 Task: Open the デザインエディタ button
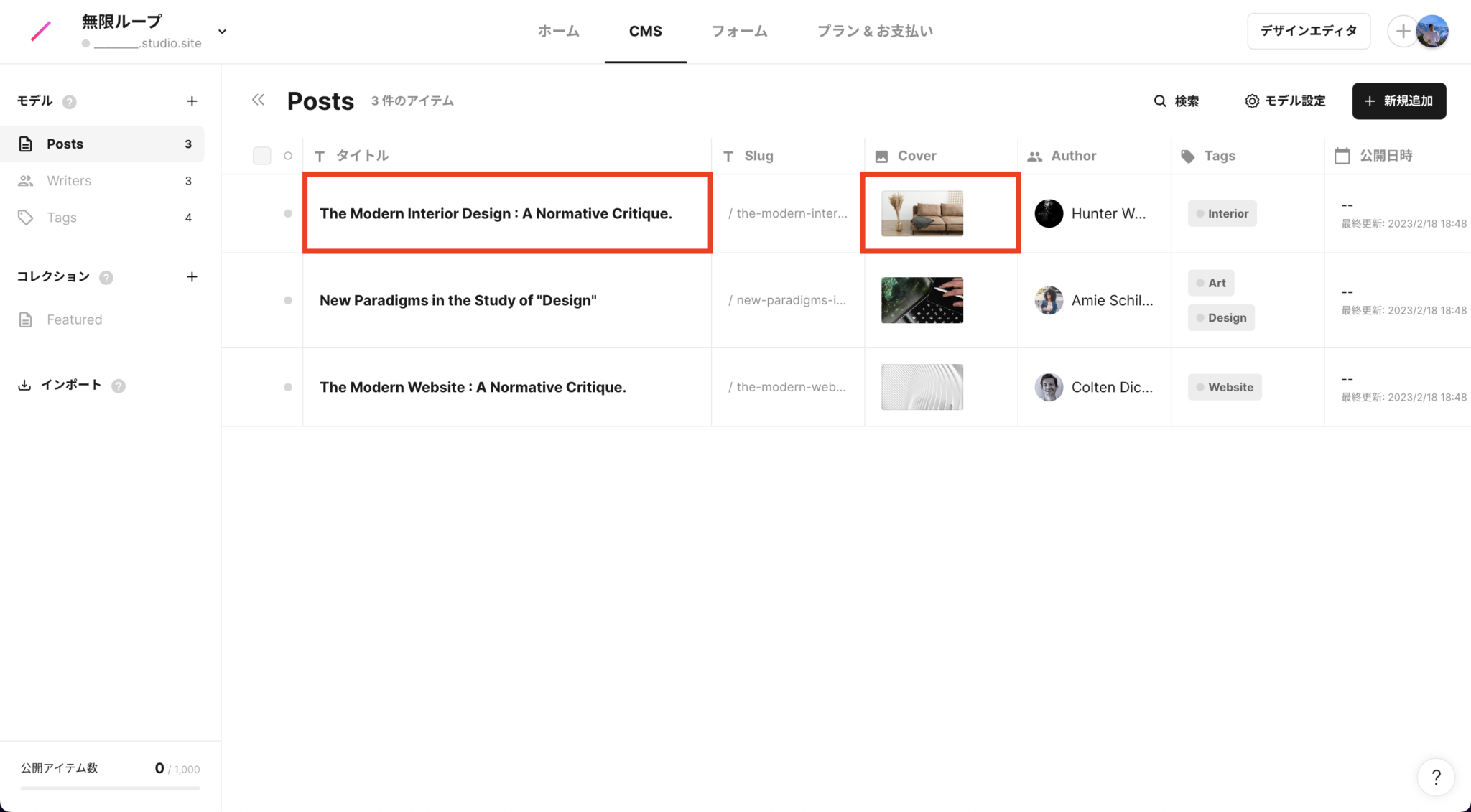point(1308,31)
